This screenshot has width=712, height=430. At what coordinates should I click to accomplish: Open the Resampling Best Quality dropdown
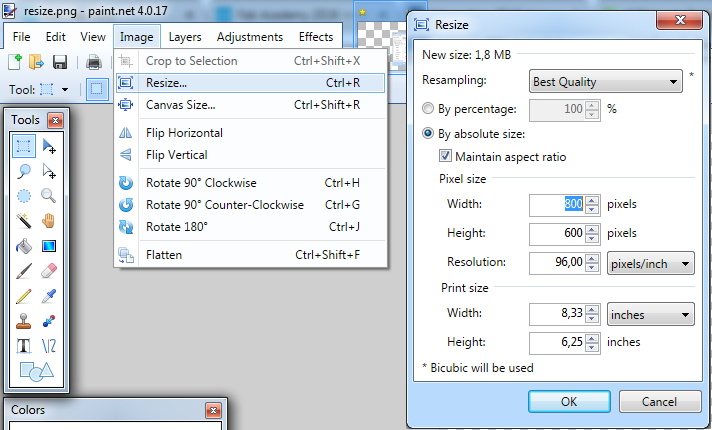606,82
